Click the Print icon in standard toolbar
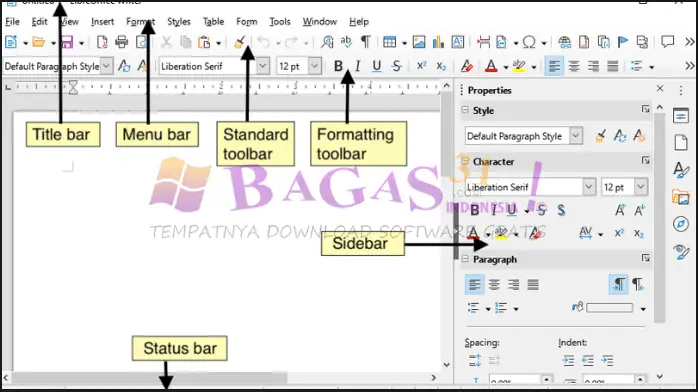Viewport: 698px width, 392px height. coord(121,42)
